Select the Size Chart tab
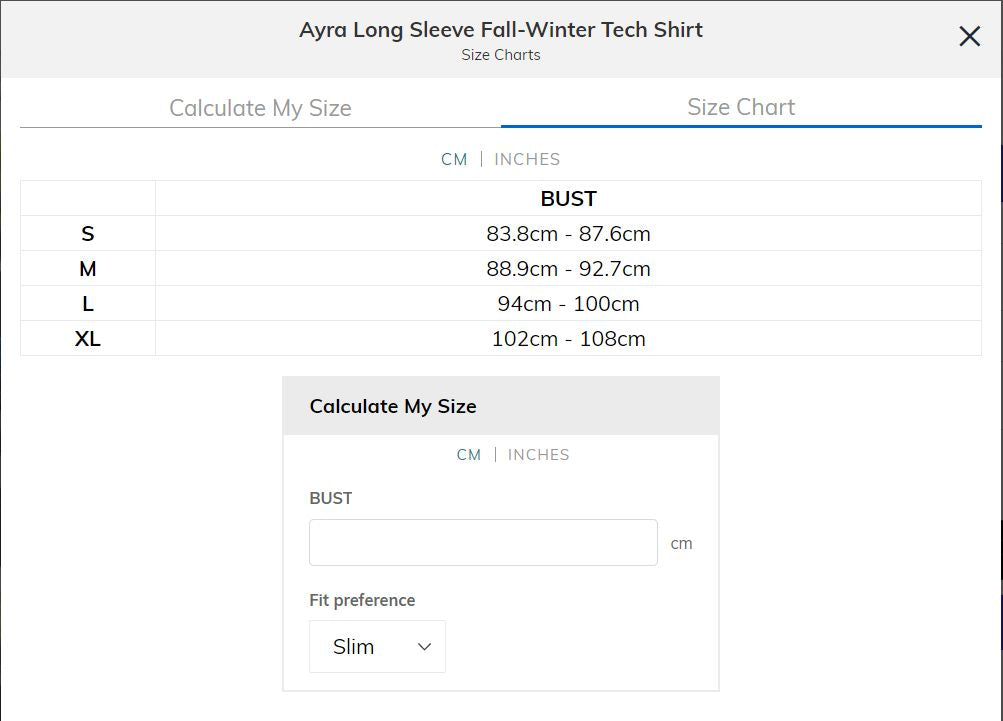Image resolution: width=1003 pixels, height=721 pixels. coord(741,107)
